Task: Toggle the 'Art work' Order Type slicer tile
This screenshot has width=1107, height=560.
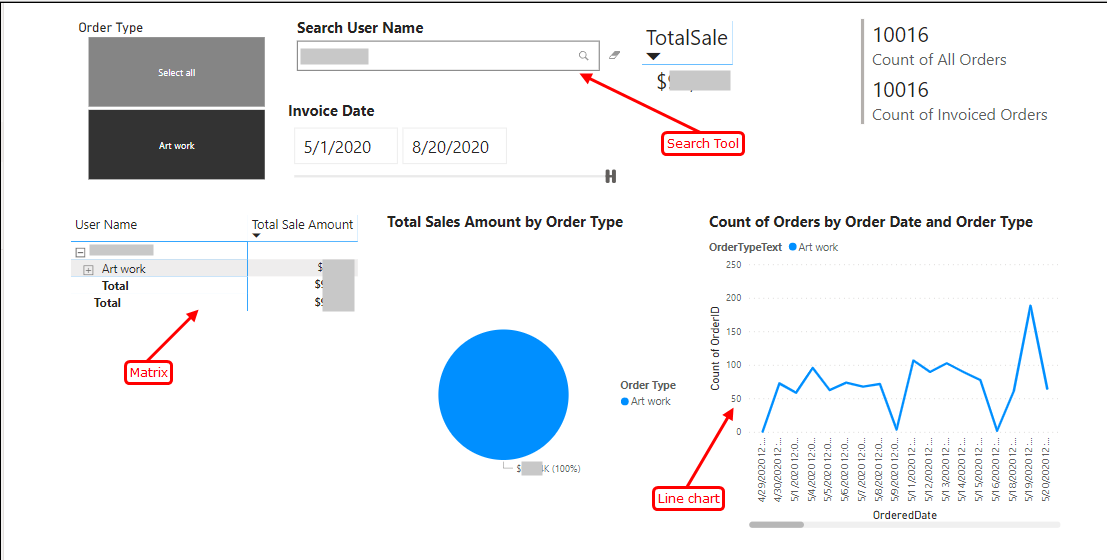Action: point(176,145)
